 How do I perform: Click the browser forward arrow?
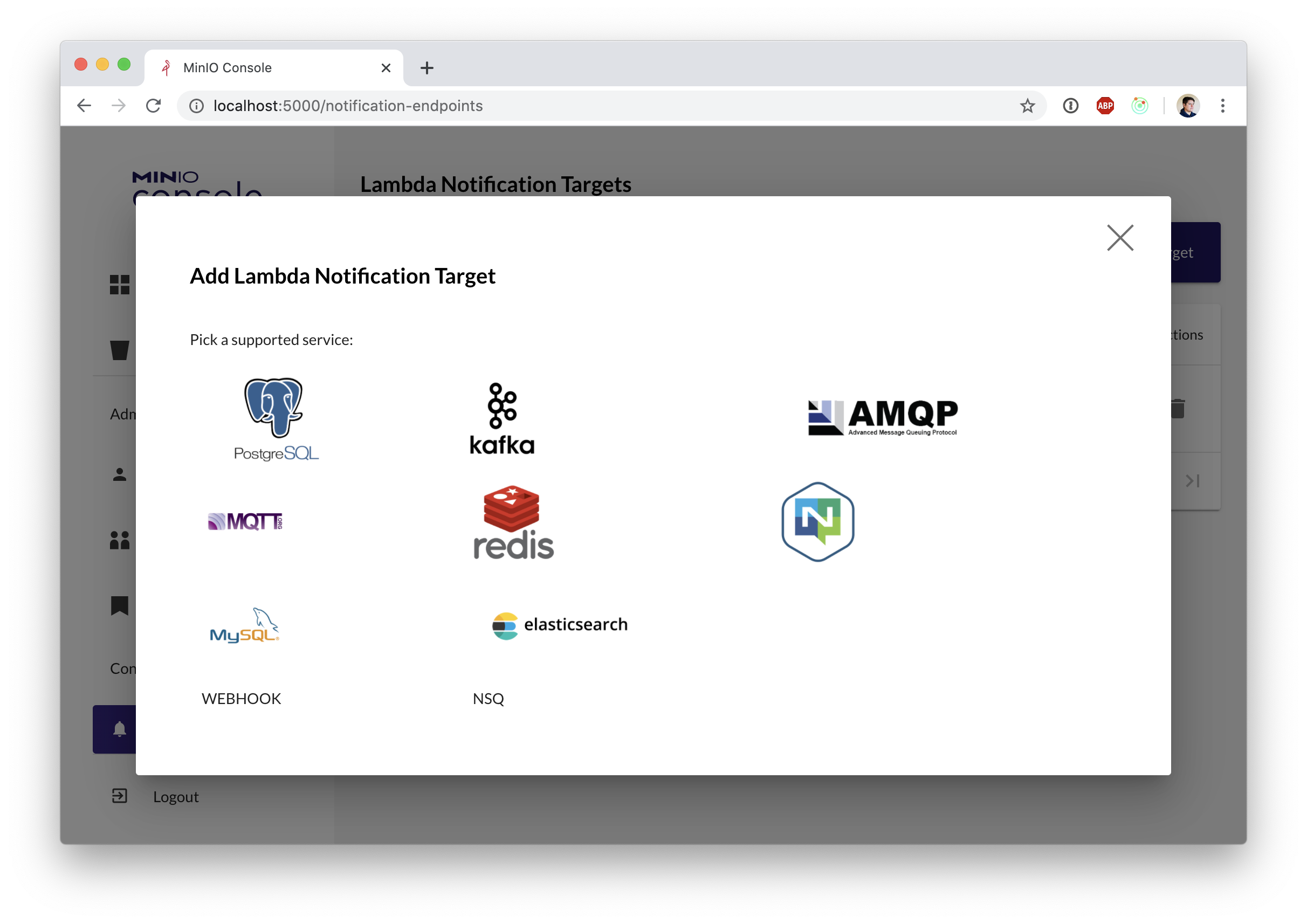click(x=119, y=105)
